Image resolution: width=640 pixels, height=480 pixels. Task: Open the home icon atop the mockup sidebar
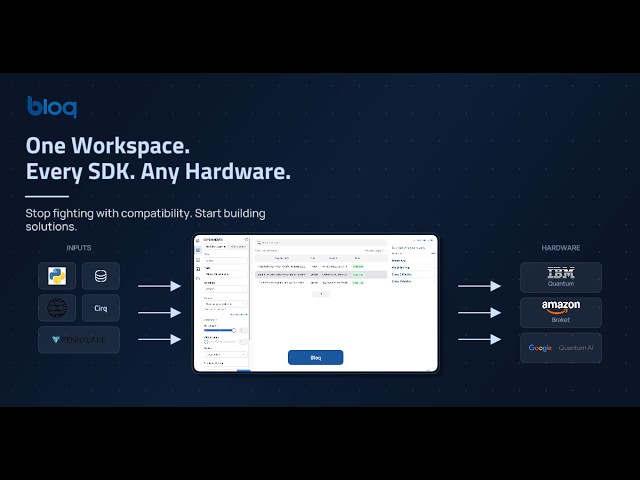tap(198, 240)
